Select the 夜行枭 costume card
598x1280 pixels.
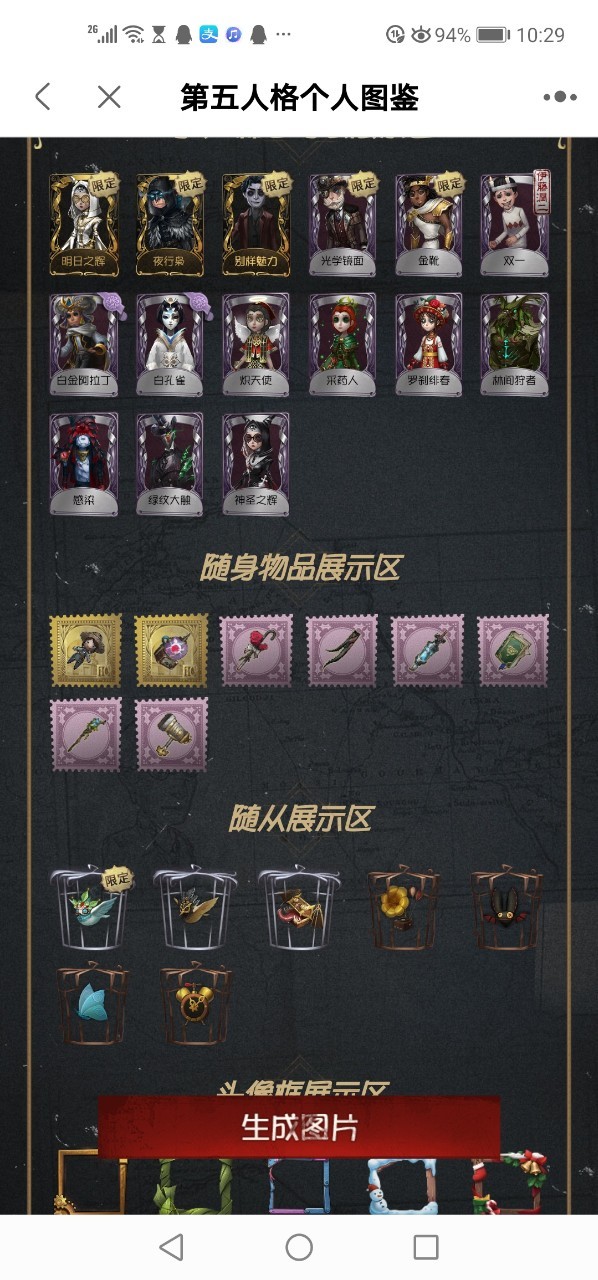(170, 225)
